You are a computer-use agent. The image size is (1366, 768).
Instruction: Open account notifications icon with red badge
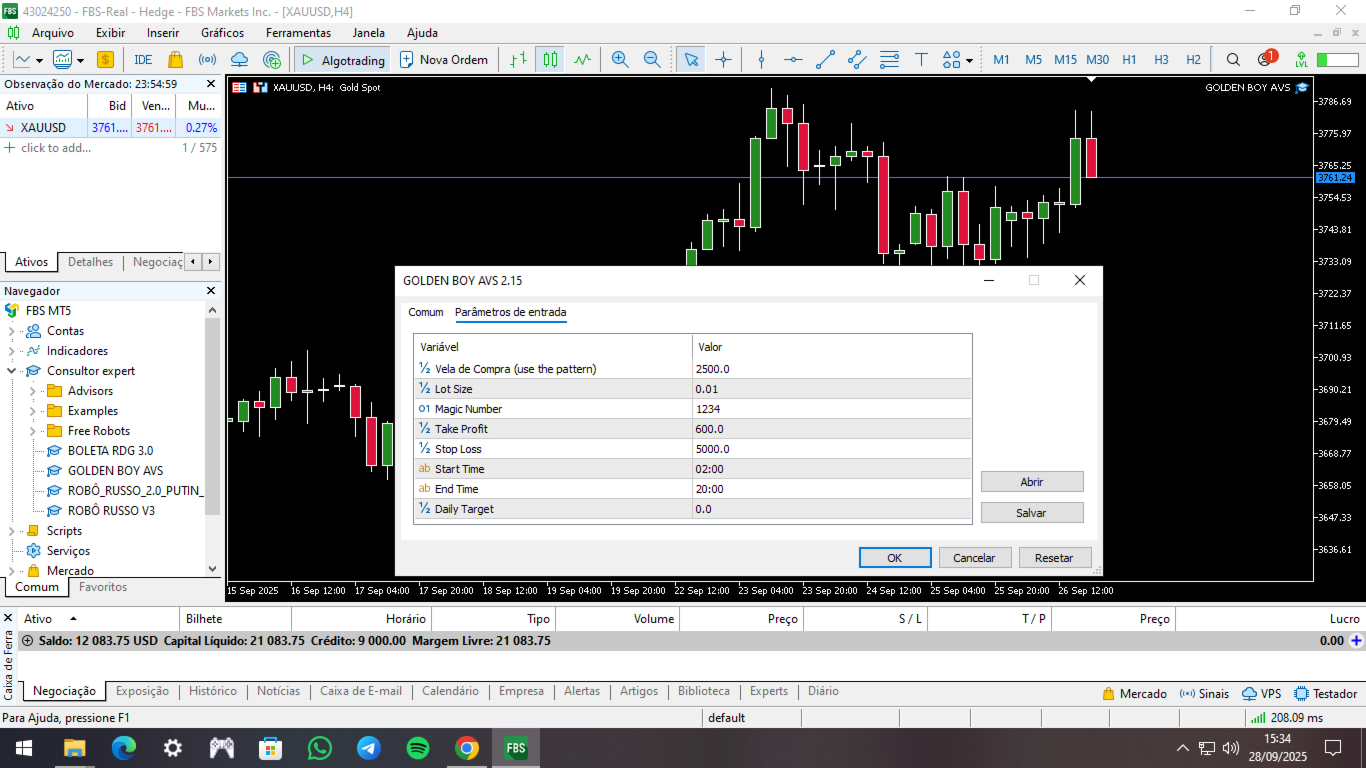coord(1266,58)
